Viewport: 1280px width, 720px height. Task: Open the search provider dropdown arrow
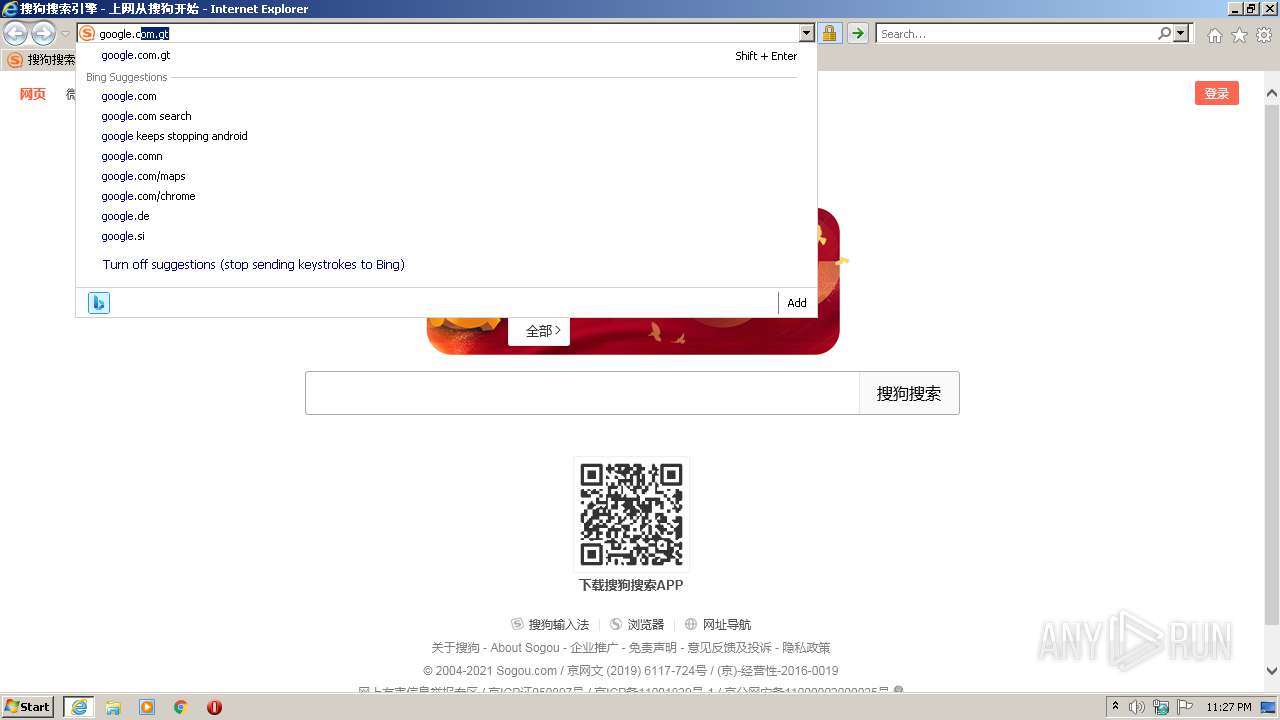click(1182, 34)
